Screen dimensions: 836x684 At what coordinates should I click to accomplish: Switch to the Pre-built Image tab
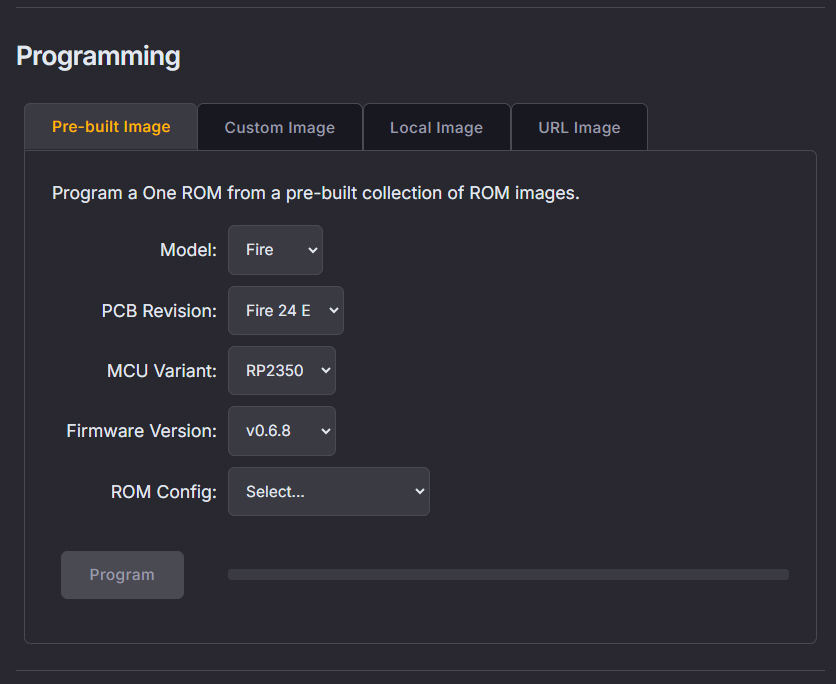pos(111,127)
